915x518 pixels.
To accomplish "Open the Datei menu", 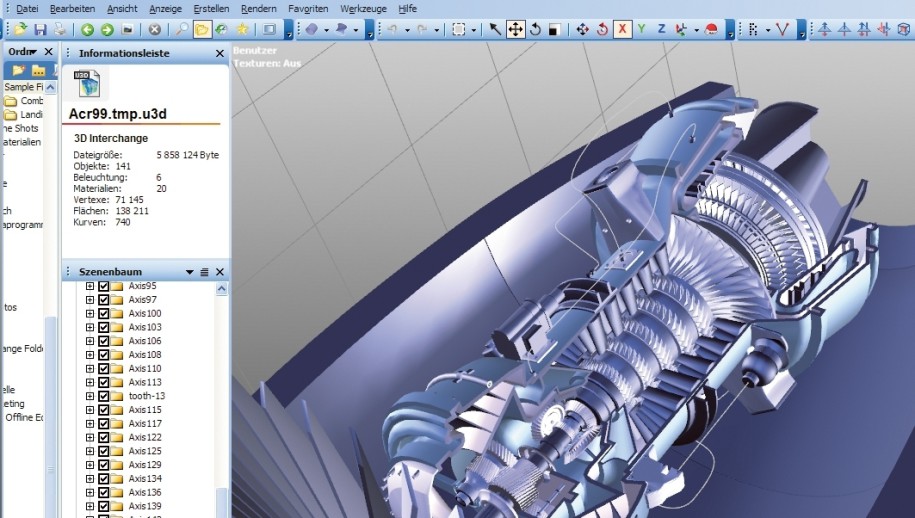I will [x=27, y=9].
